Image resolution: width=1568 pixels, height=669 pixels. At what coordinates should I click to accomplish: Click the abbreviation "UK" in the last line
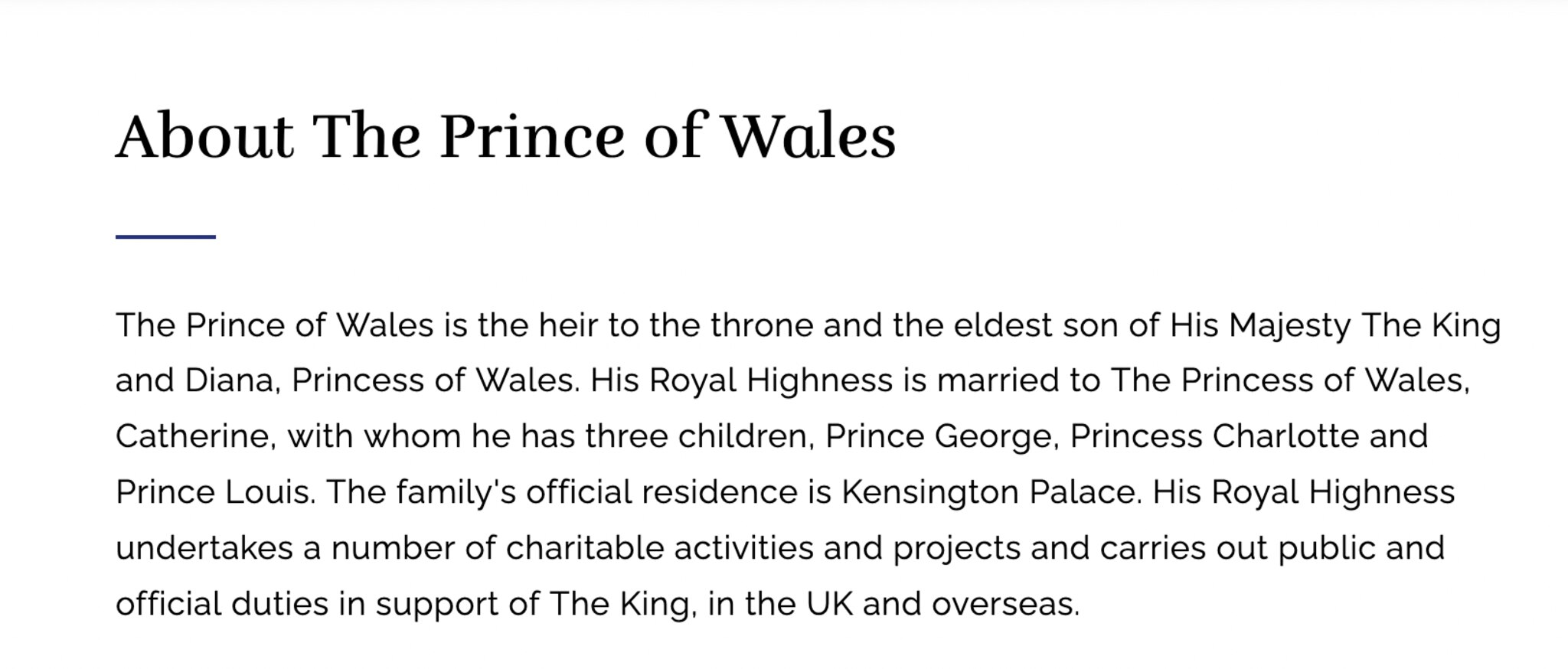pyautogui.click(x=829, y=604)
